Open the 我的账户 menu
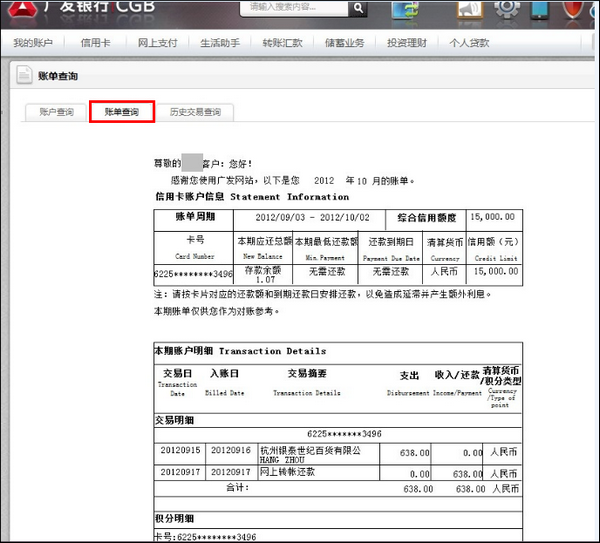 click(33, 43)
